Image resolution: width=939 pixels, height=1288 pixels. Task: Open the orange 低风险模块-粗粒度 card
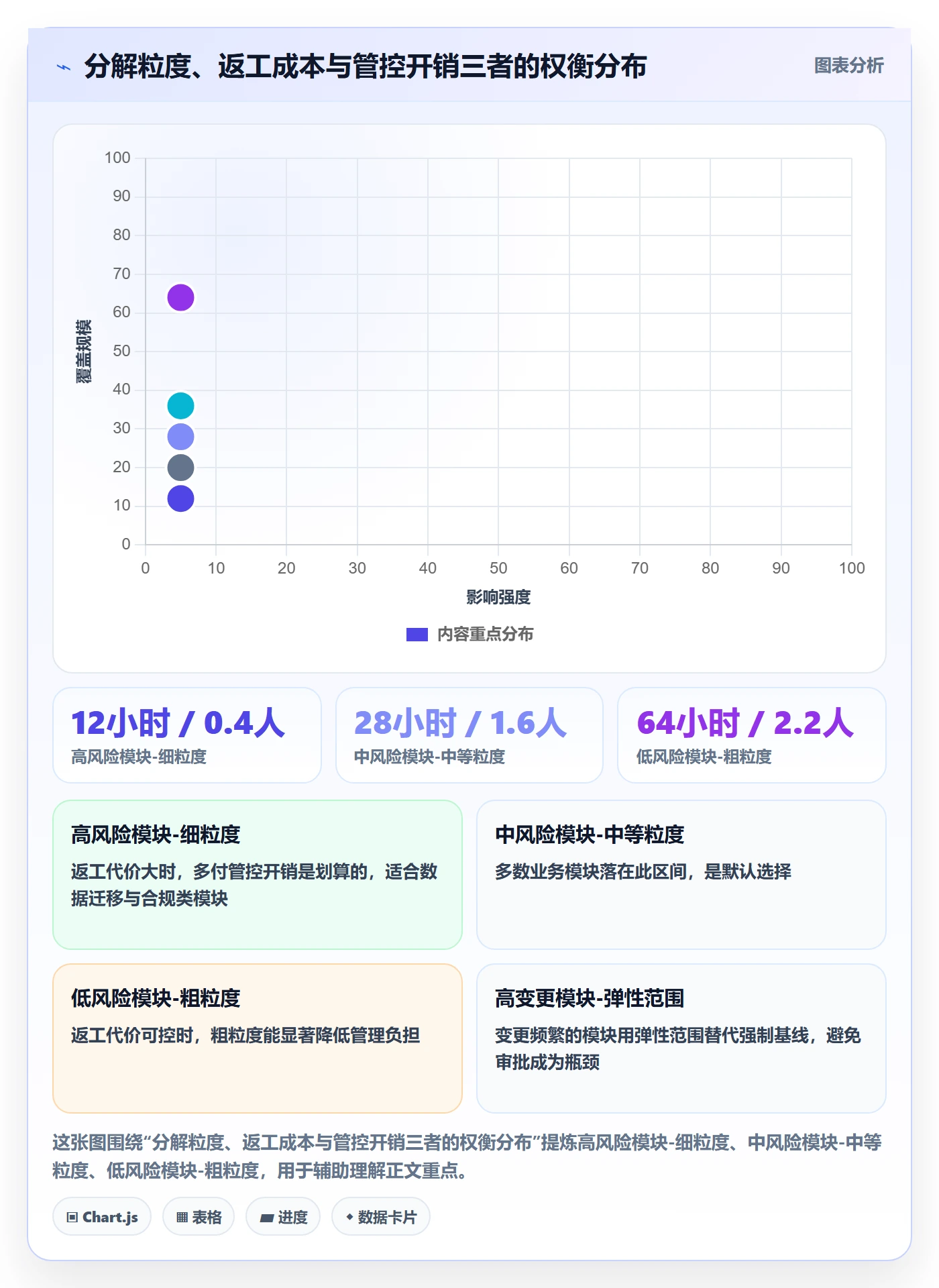click(x=258, y=1038)
